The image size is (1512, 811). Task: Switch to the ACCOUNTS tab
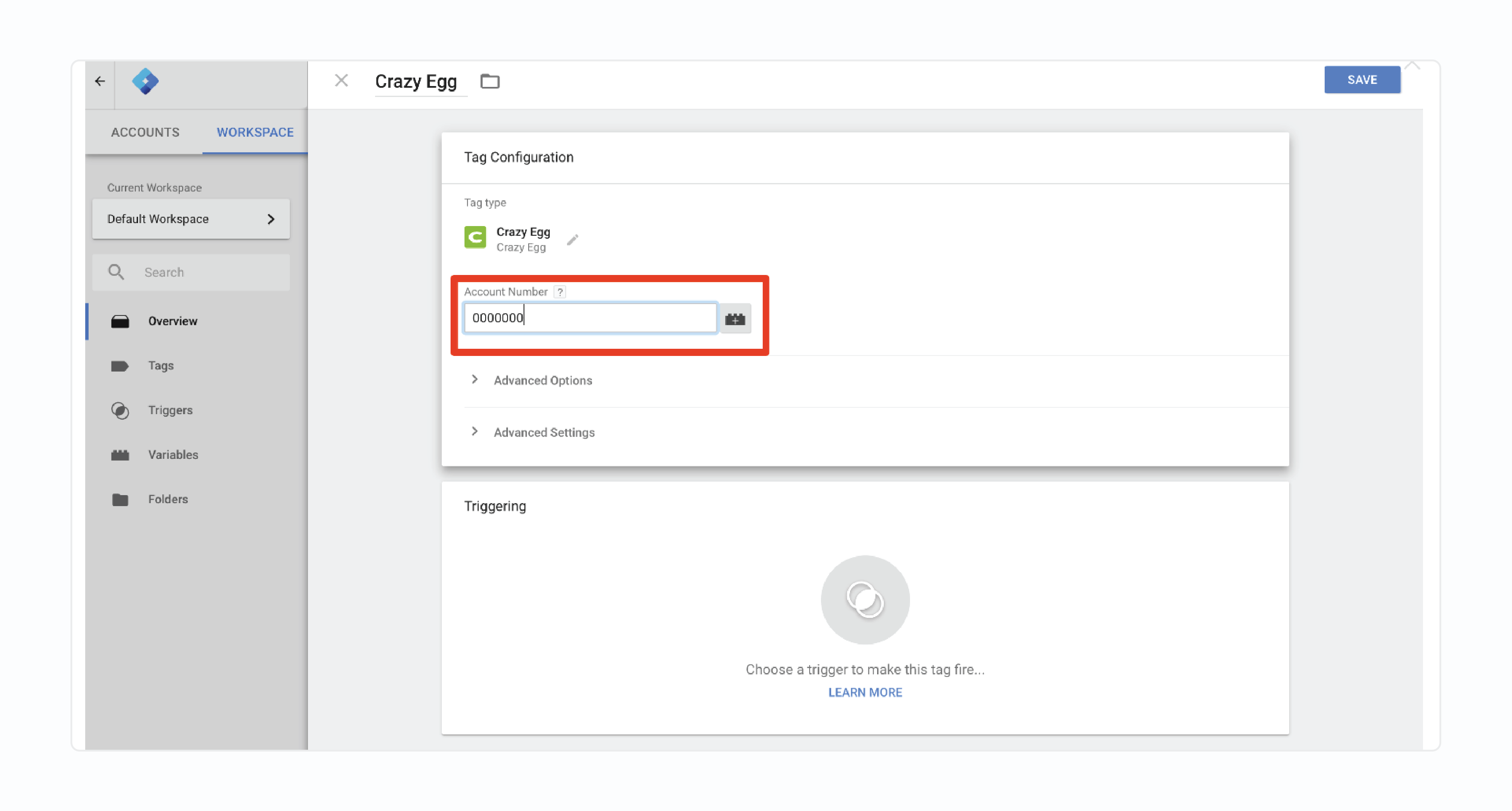pyautogui.click(x=145, y=132)
